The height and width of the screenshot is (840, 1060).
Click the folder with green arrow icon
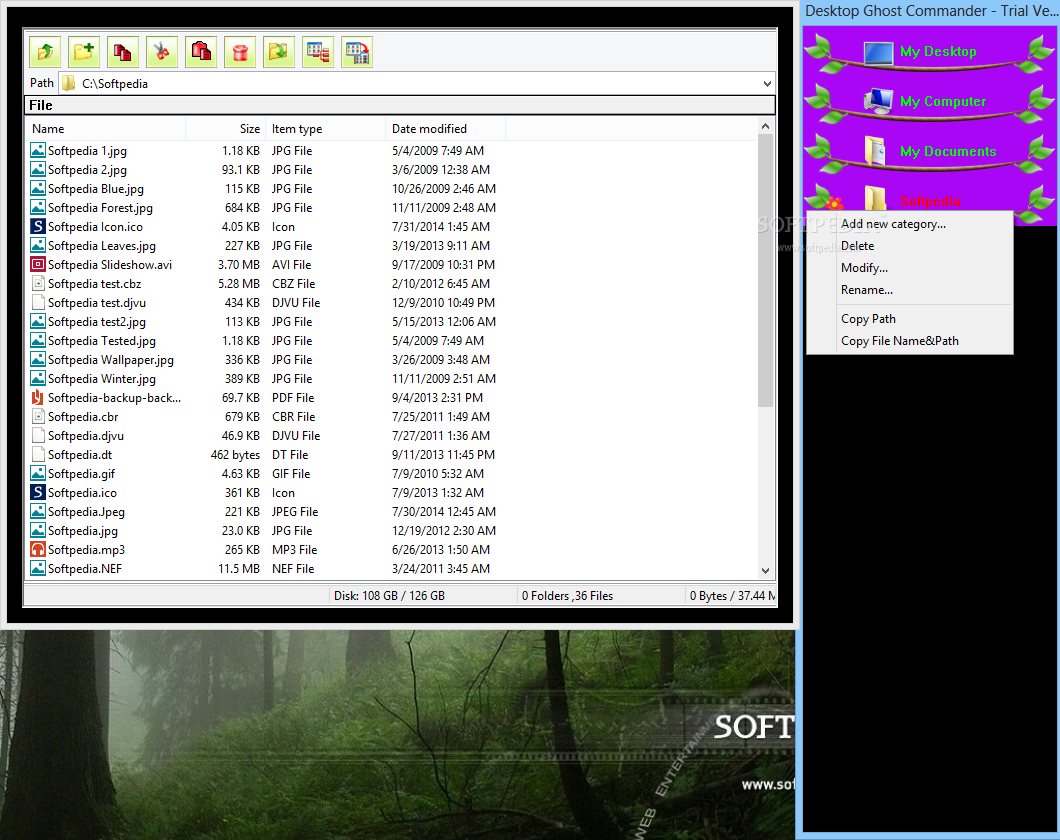tap(279, 52)
